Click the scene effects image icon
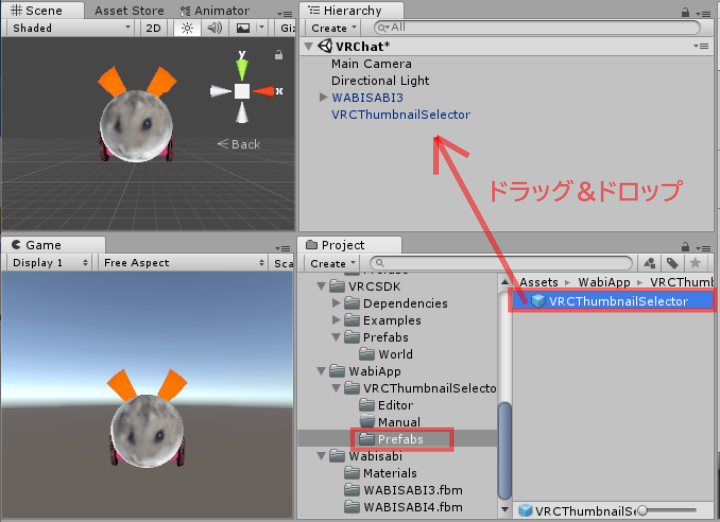720x522 pixels. (243, 28)
